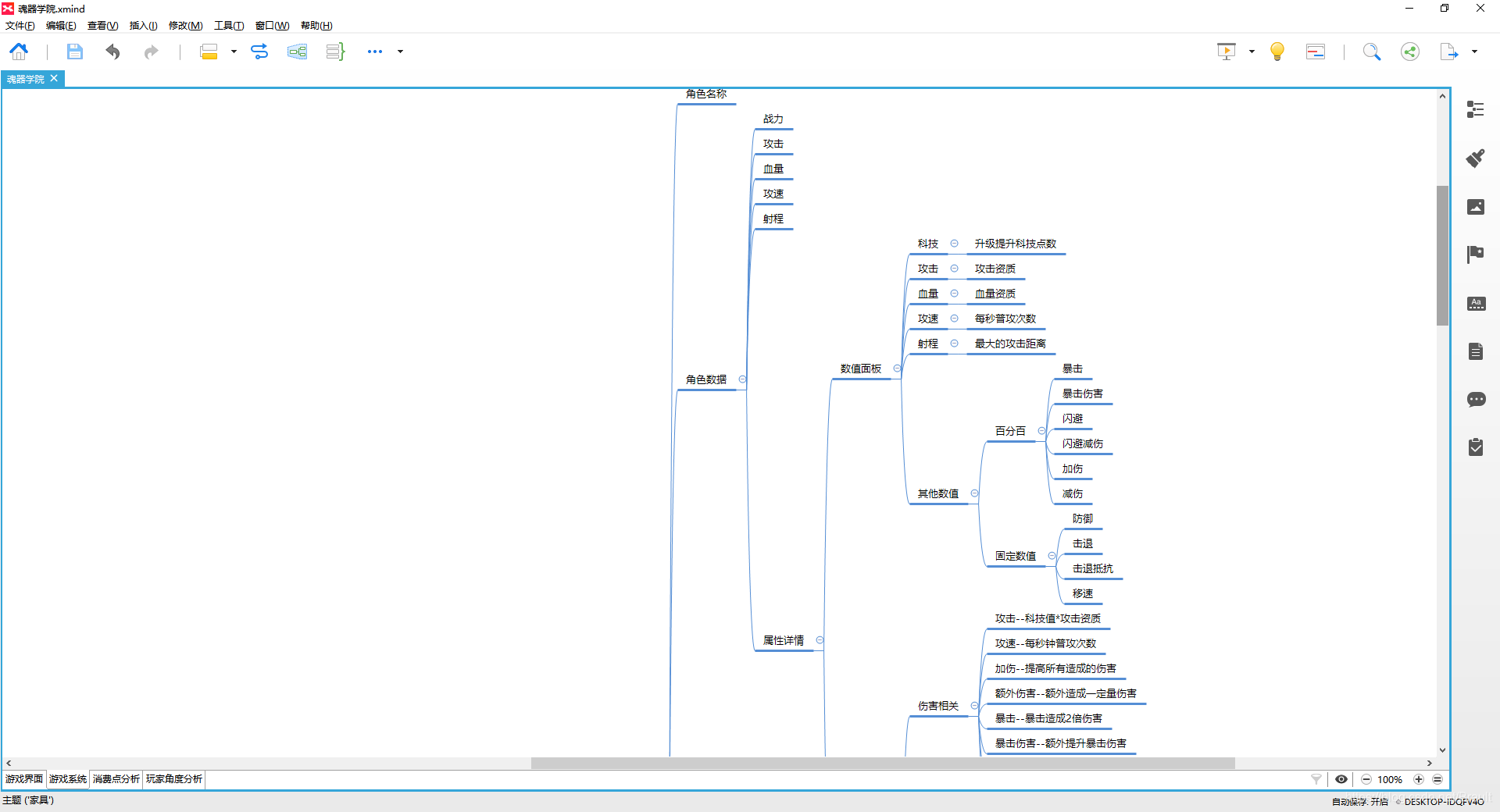
Task: Reset zoom to actual size icon
Action: (1437, 779)
